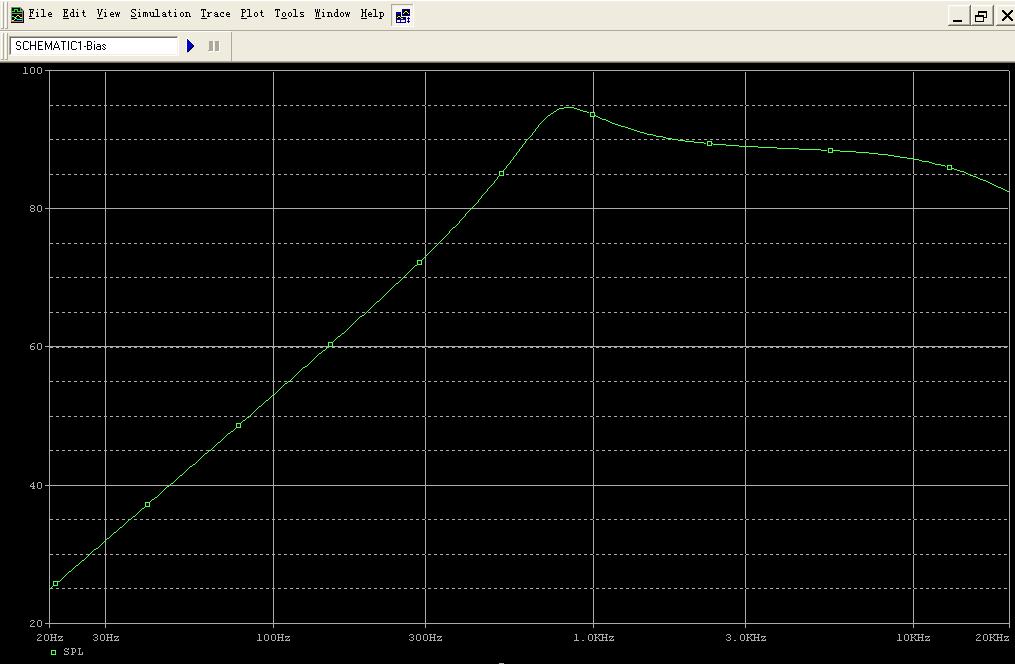Click the 20 y-axis label
The width and height of the screenshot is (1015, 664).
click(x=36, y=624)
